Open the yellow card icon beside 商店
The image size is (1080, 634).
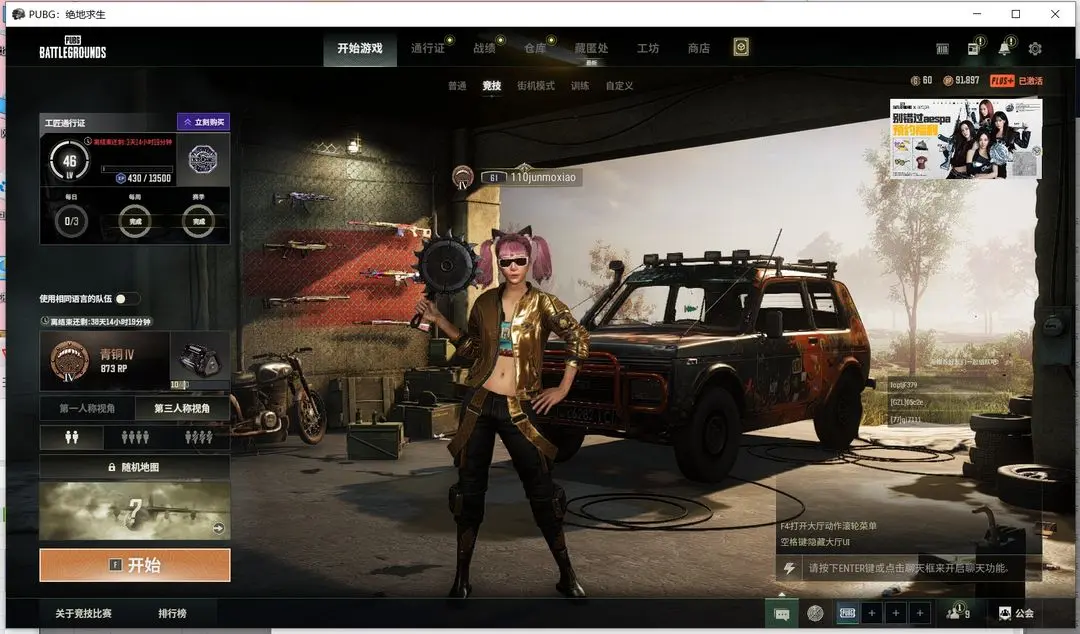point(741,47)
